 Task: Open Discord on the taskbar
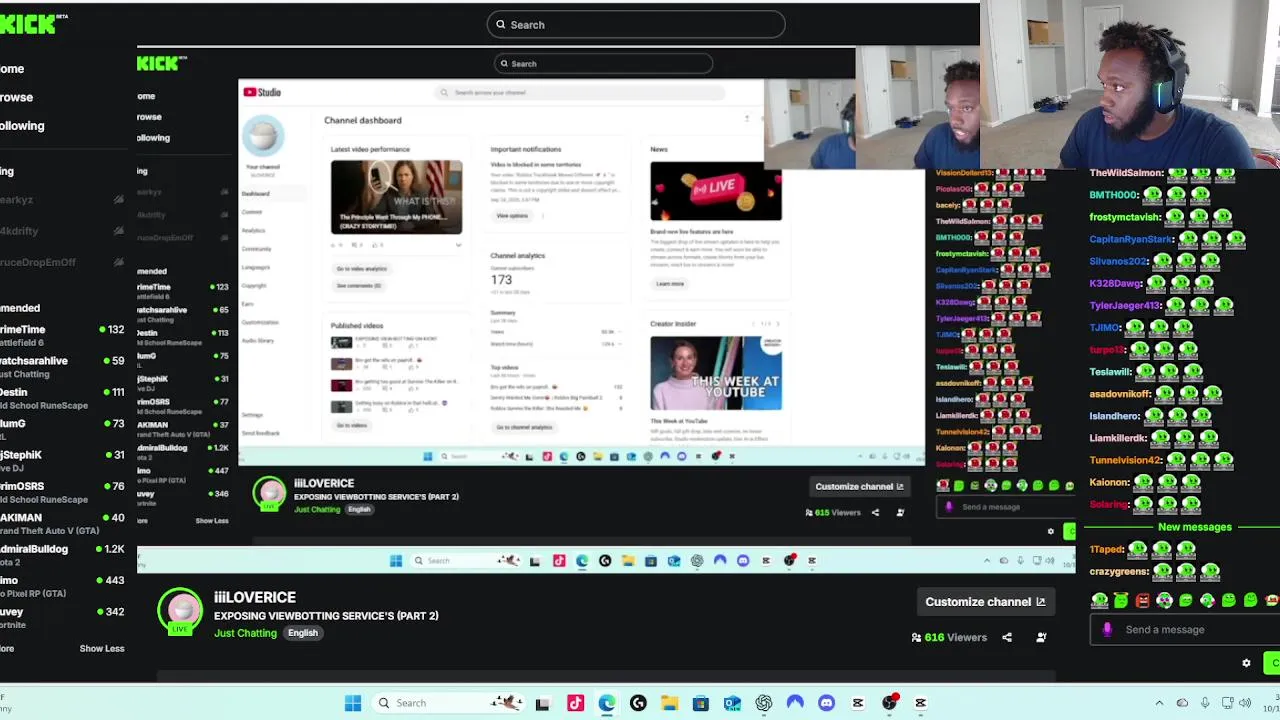(826, 703)
